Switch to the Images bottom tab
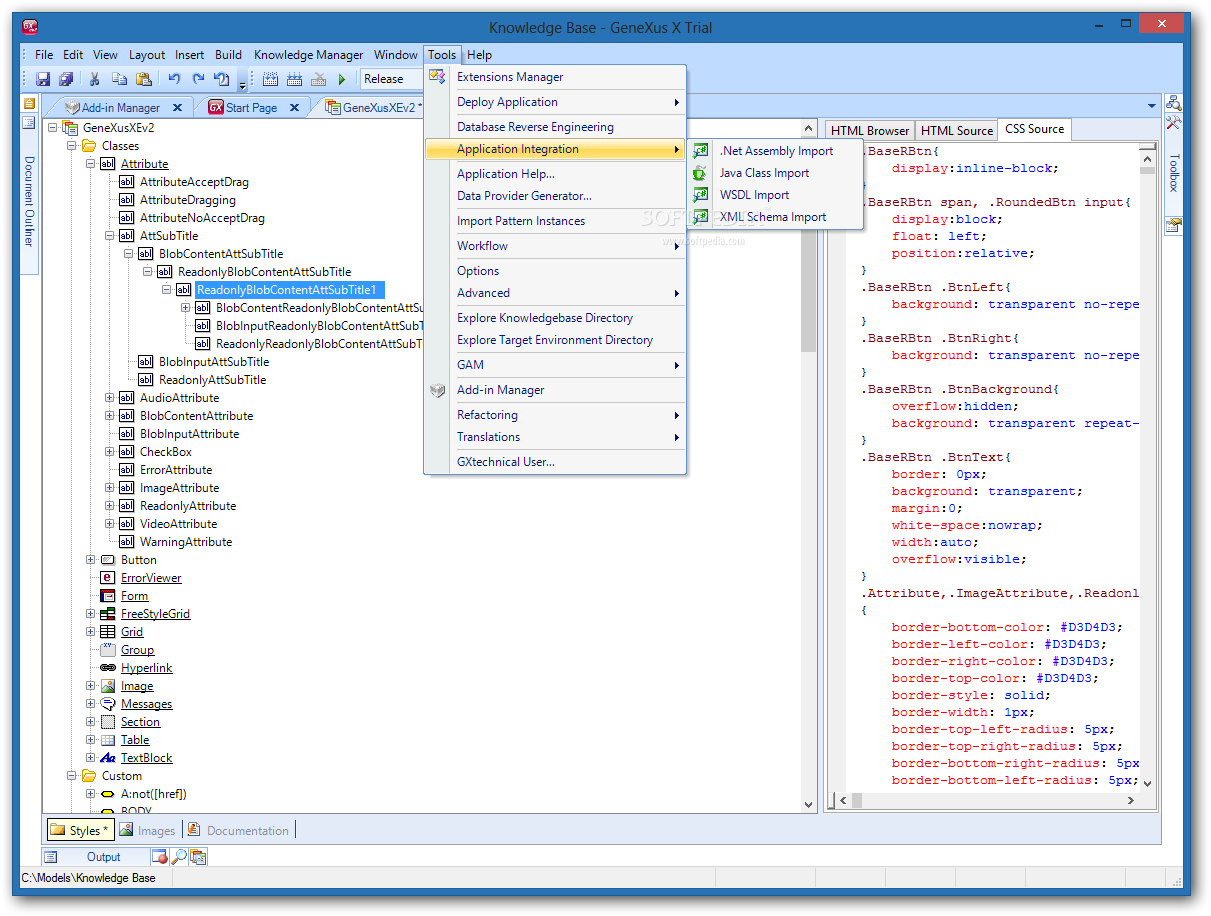 pyautogui.click(x=146, y=830)
